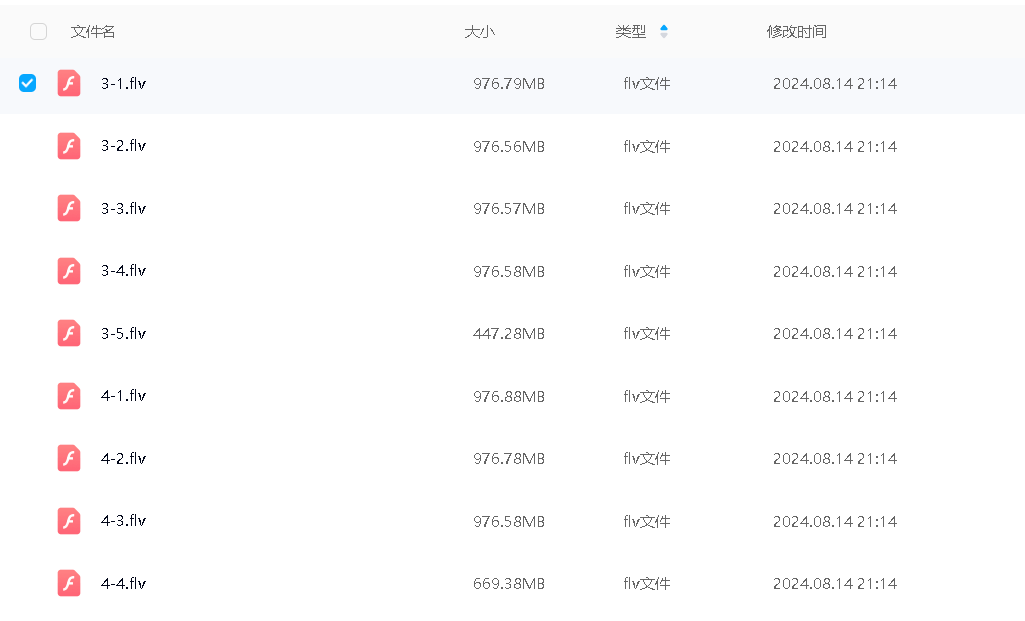
Task: Uncheck the checkbox for 3-1.flv
Action: [28, 83]
